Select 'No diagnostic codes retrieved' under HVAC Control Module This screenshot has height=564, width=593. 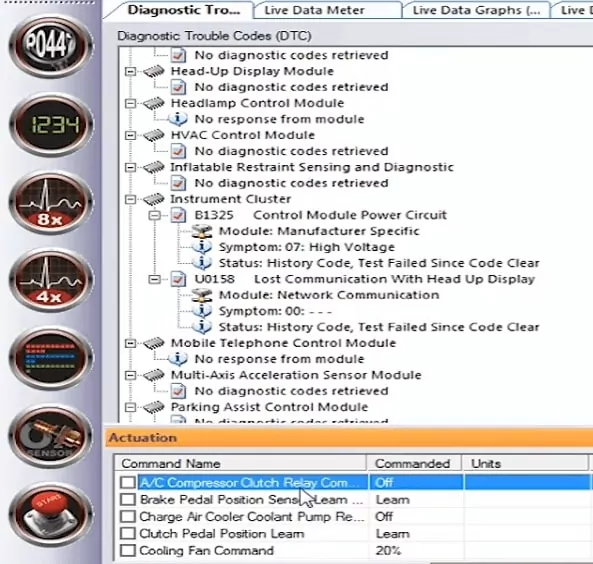pyautogui.click(x=291, y=151)
